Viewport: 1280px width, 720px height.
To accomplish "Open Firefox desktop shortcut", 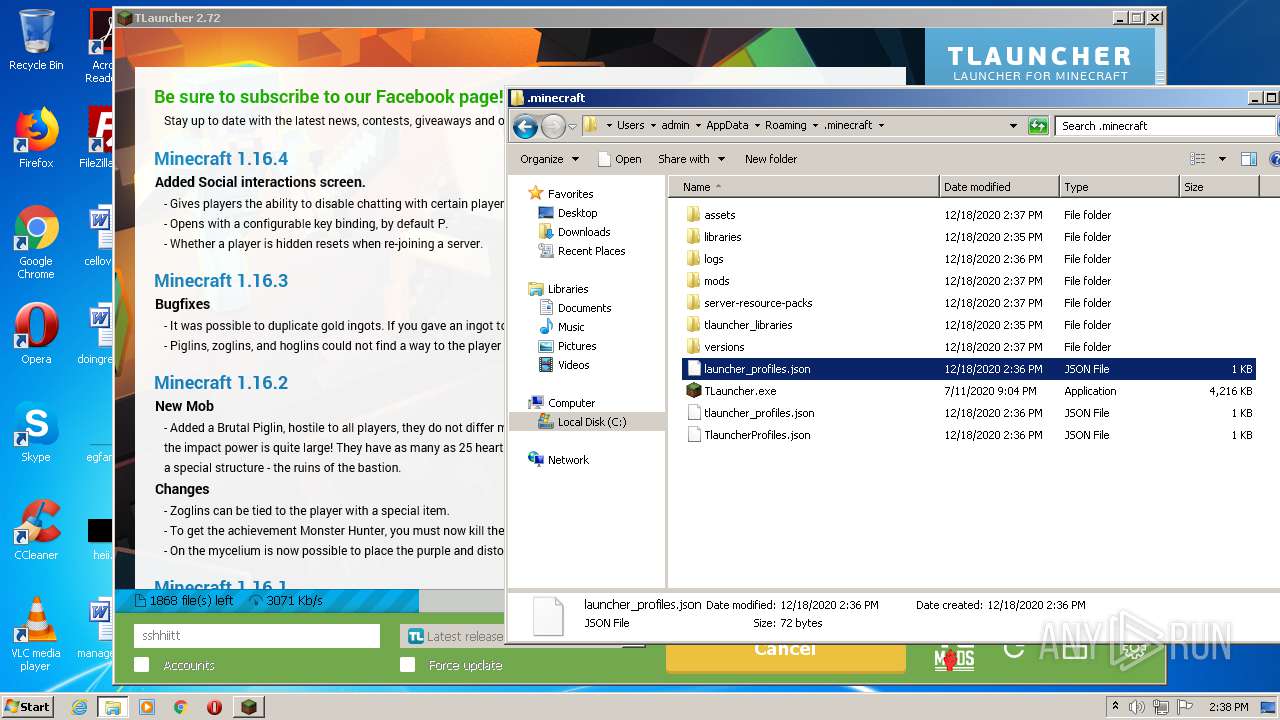I will 36,138.
